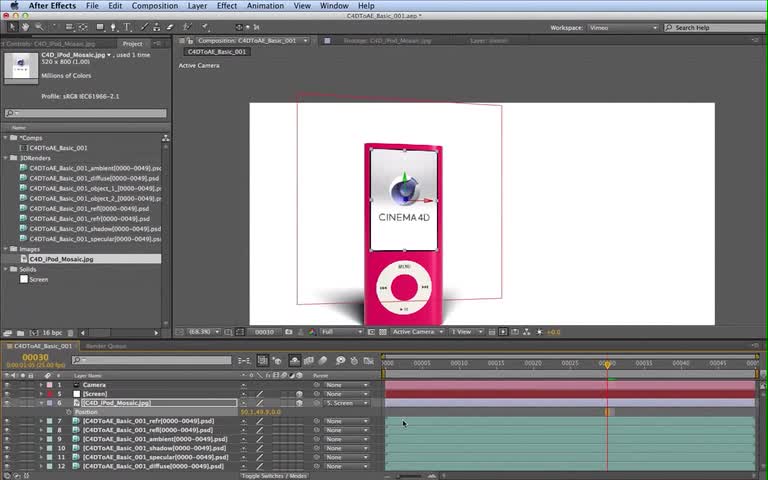Select the Zoom magnifier tool
768x480 pixels.
(39, 27)
